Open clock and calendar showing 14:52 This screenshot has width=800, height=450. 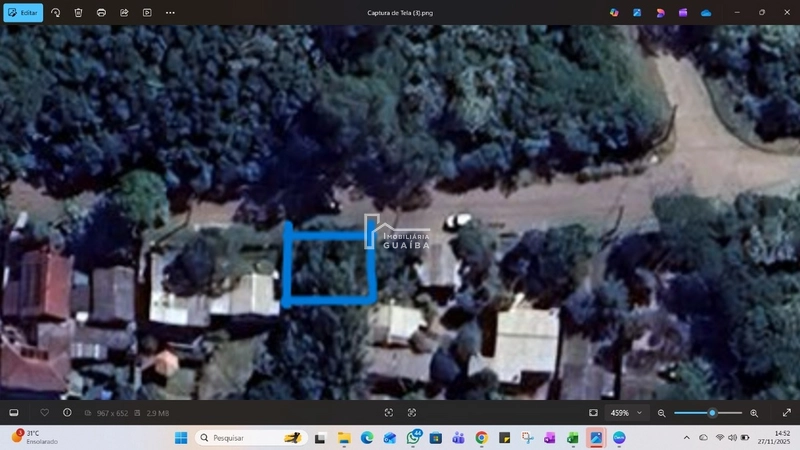(773, 437)
